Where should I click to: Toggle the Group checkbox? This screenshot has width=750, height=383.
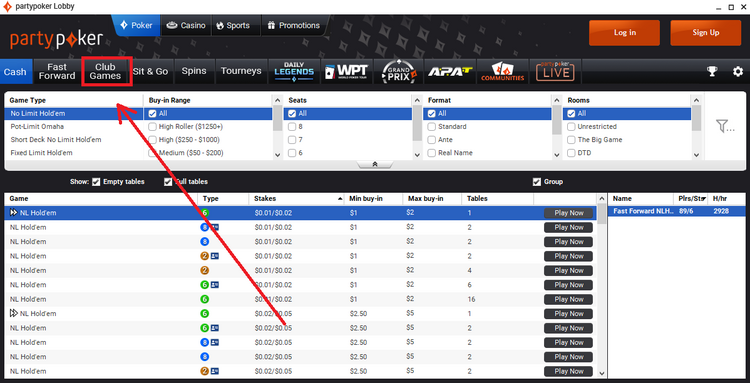tap(537, 182)
